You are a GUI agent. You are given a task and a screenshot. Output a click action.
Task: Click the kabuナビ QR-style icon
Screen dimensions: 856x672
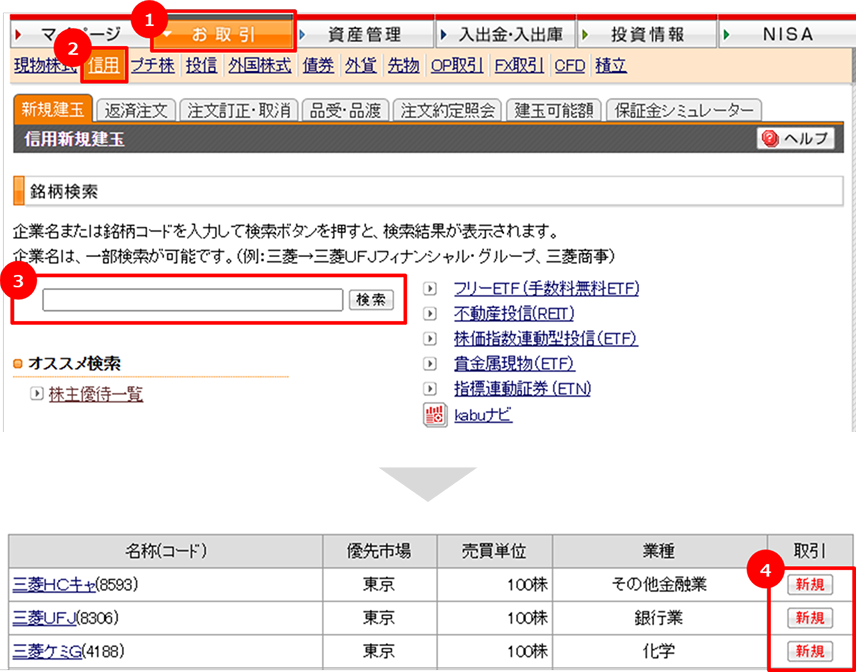[x=434, y=415]
